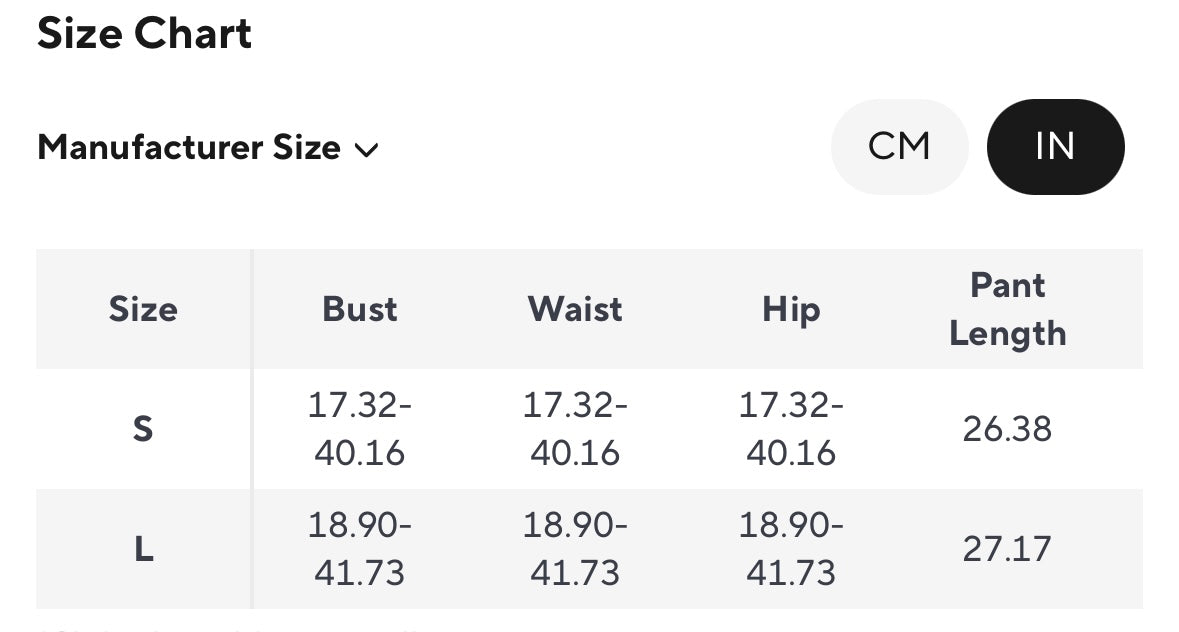Screen dimensions: 1179x632
Task: Select the Hip value for size L
Action: tap(791, 549)
